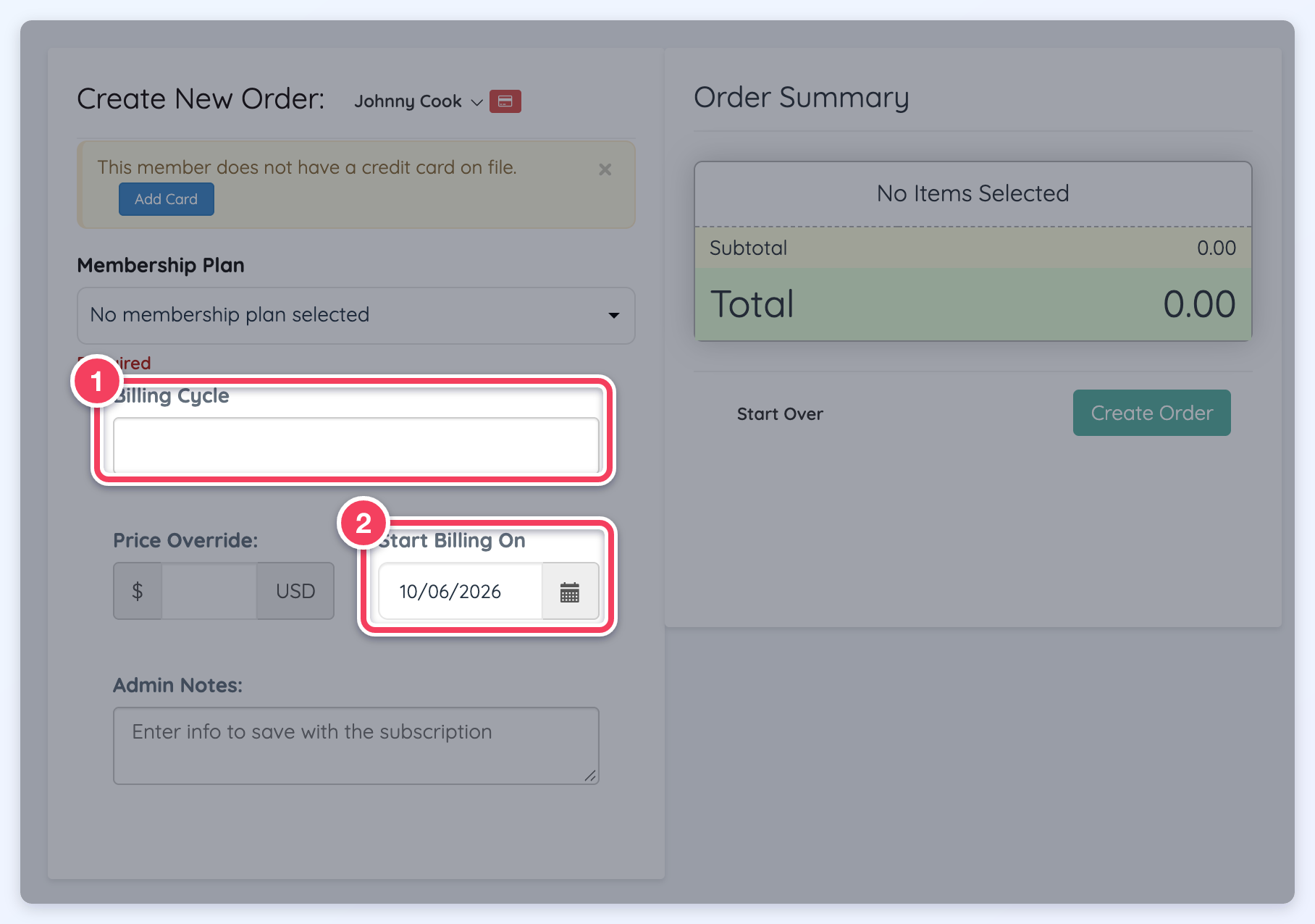Click the Start Billing On date field
The image size is (1315, 924).
coord(461,592)
